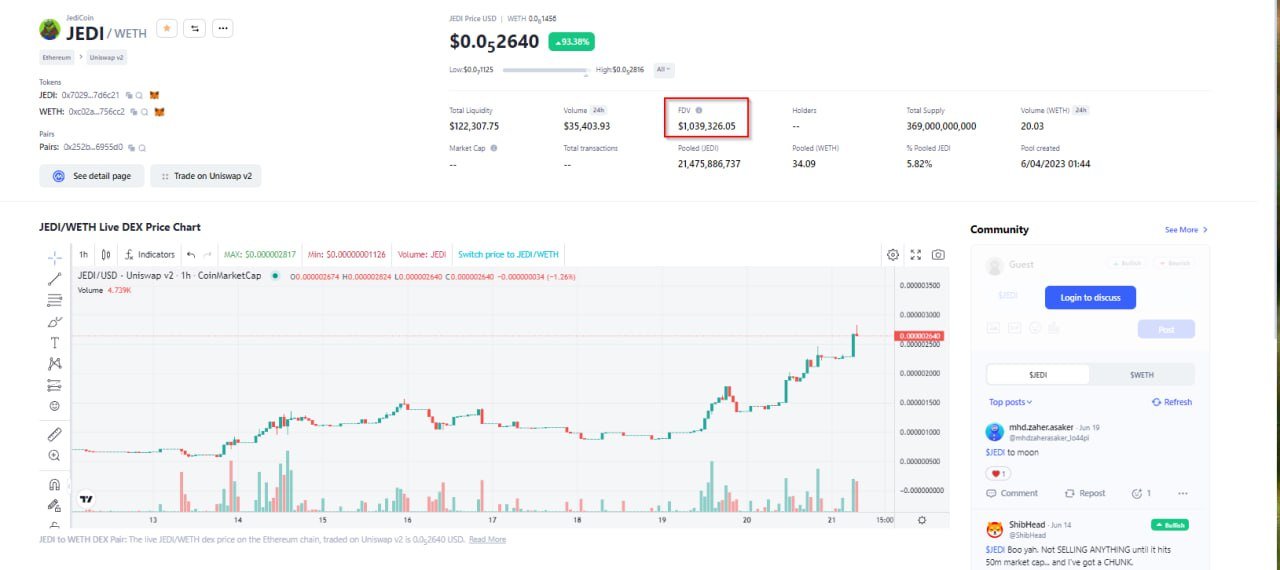Toggle the Volume: JEDI option
Screen dimensions: 1280x570
421,255
